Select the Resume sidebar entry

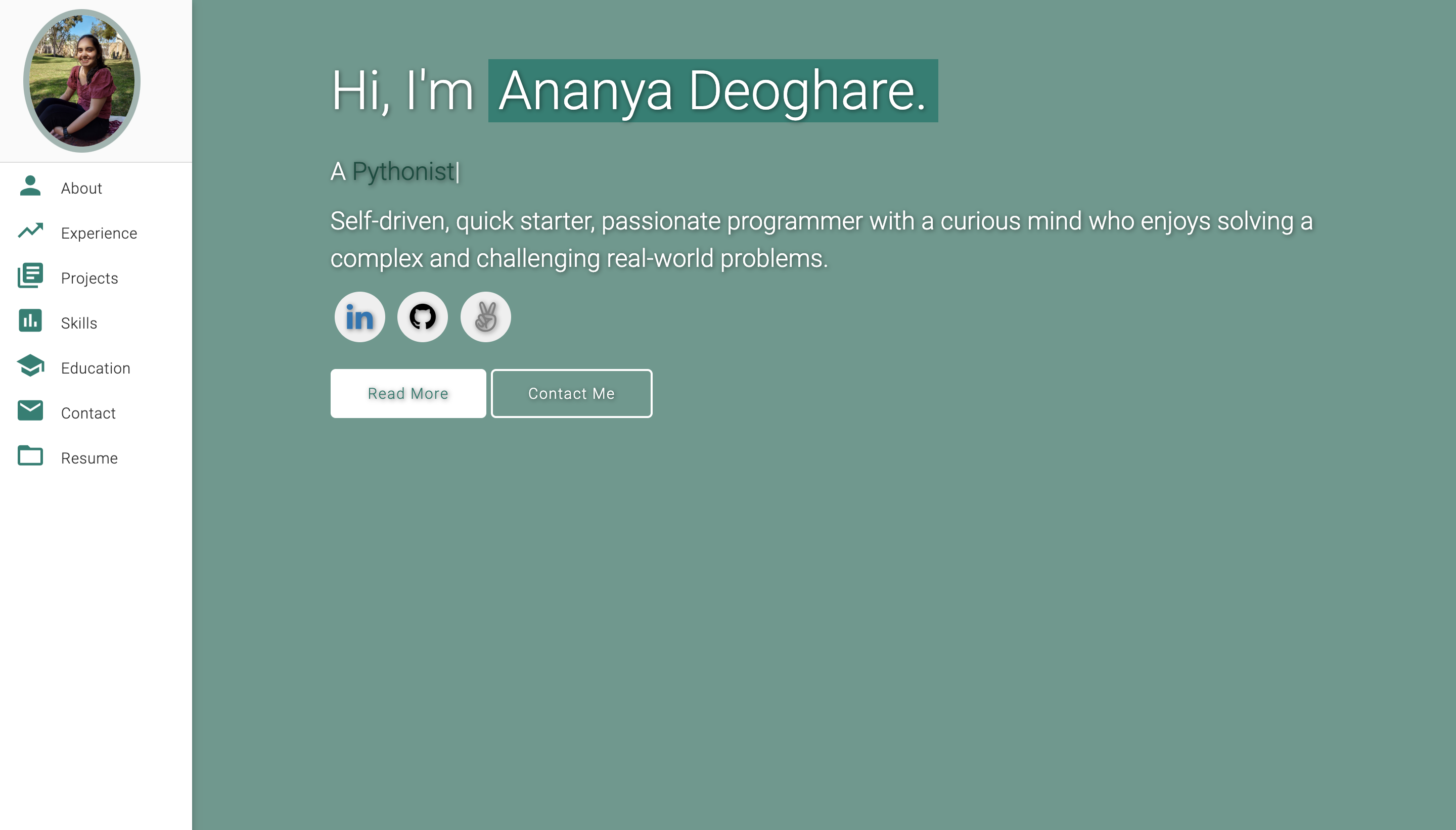tap(89, 459)
